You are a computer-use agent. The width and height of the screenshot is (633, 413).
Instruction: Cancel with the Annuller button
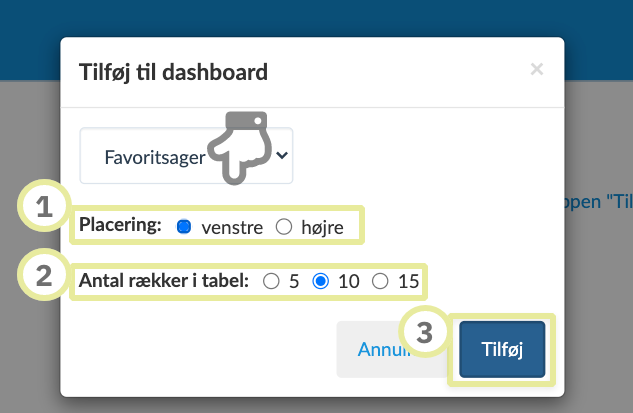click(x=375, y=349)
